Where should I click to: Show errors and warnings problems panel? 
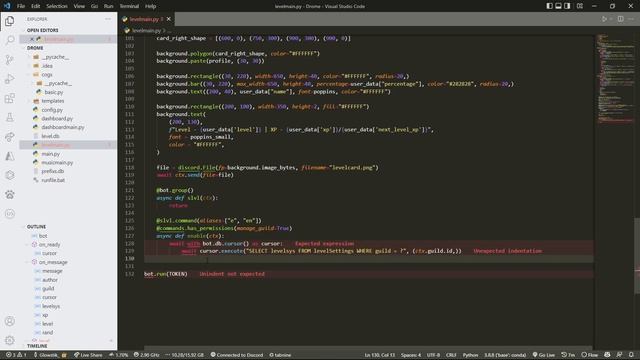coord(16,355)
